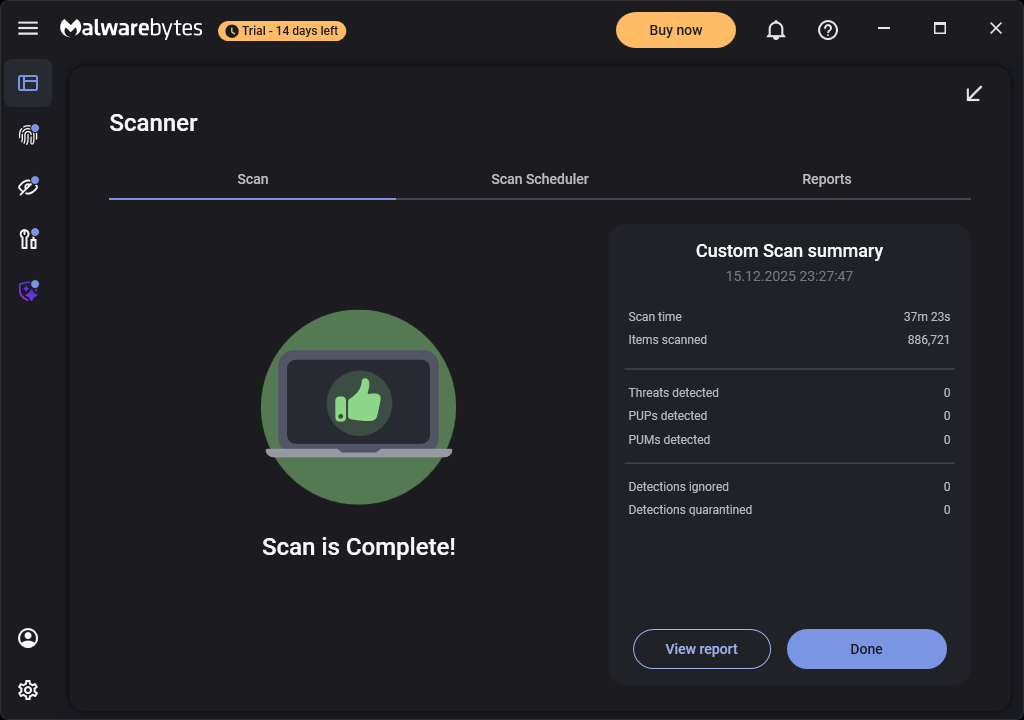Switch to the Scan Scheduler tab
This screenshot has width=1024, height=720.
(x=539, y=179)
